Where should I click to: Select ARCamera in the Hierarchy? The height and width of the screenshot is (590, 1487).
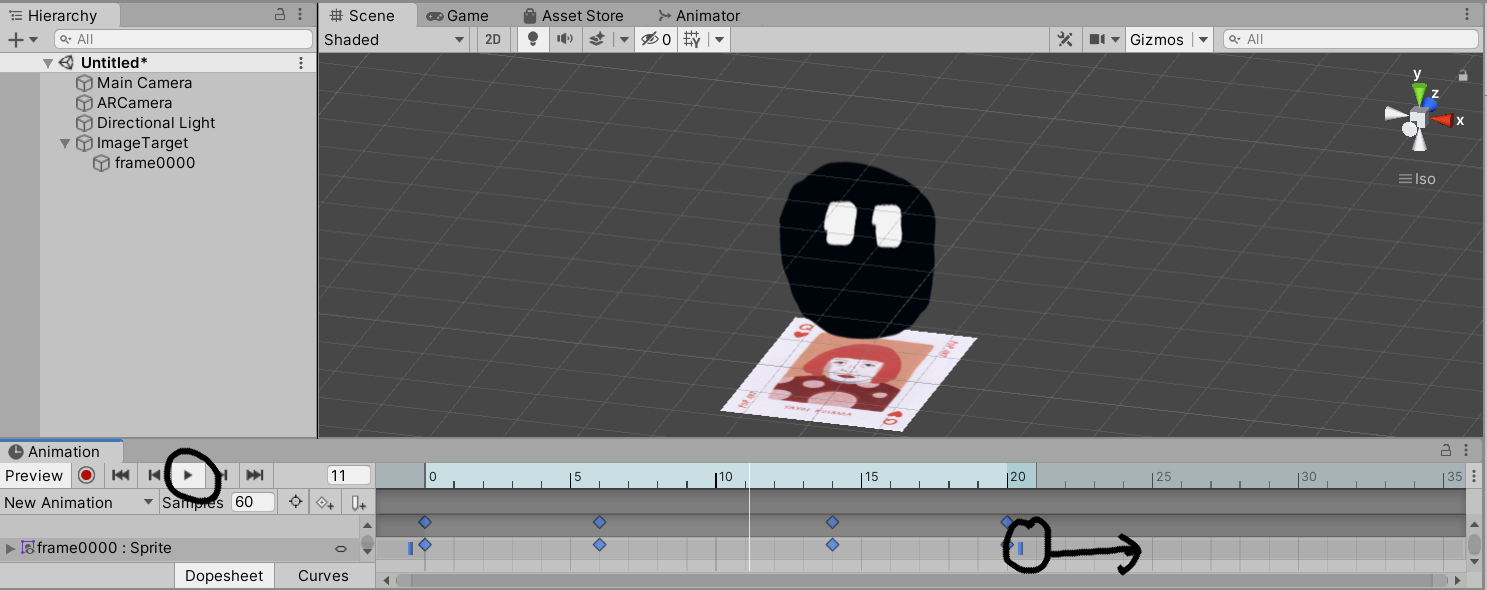(x=134, y=103)
